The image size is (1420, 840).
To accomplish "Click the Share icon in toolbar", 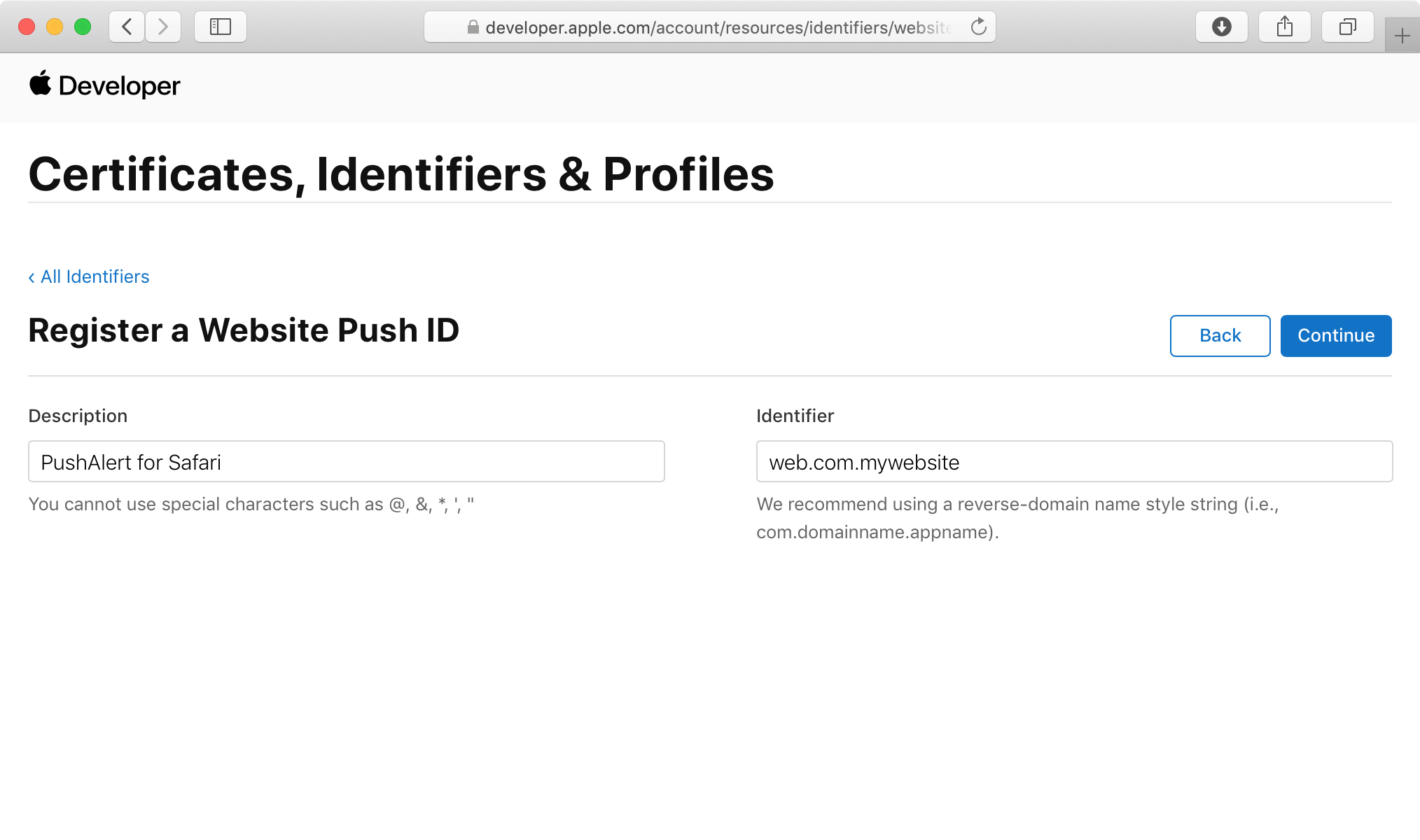I will (1284, 27).
